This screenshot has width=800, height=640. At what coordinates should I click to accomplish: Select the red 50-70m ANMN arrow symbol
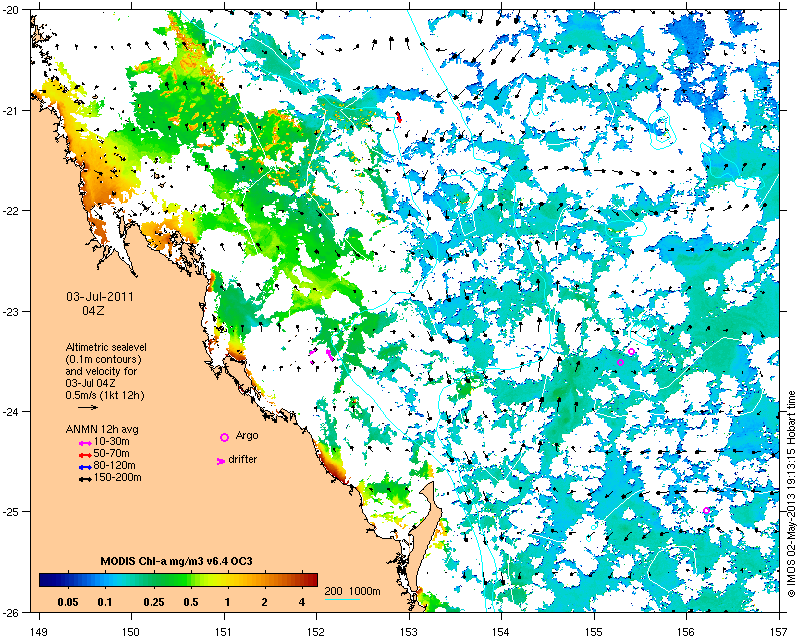click(85, 455)
